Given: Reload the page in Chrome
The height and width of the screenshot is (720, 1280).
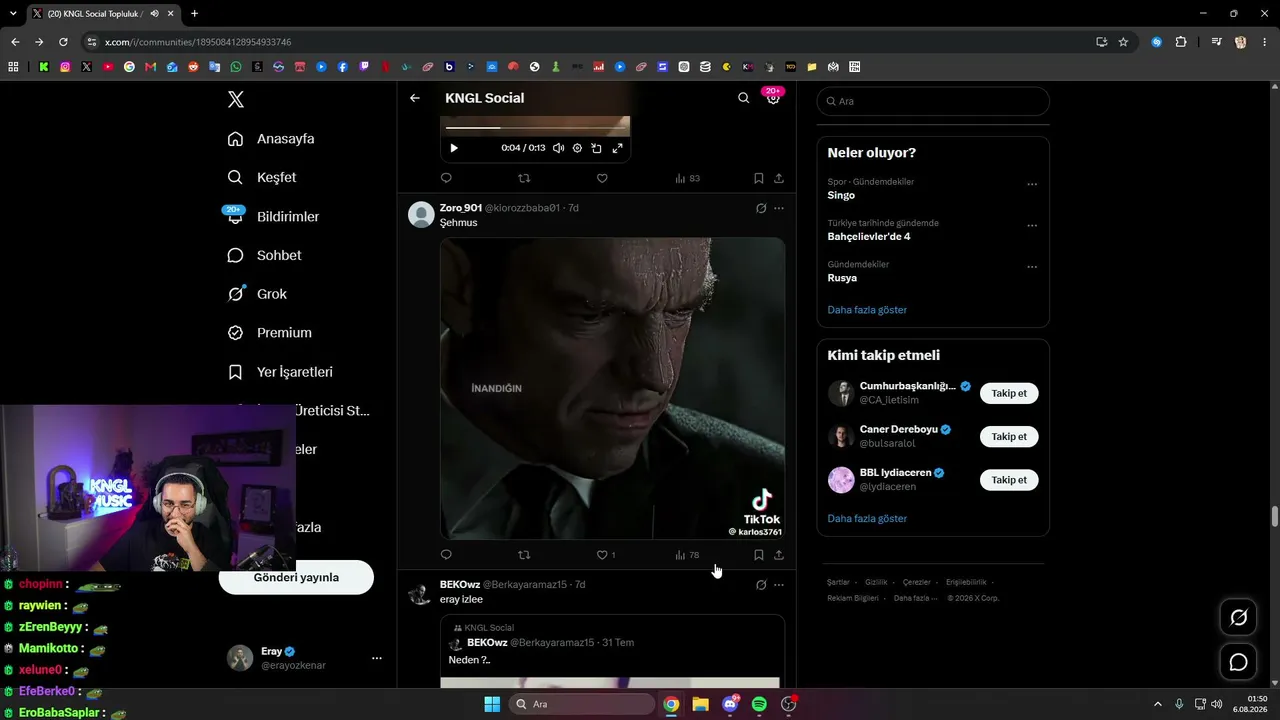Looking at the screenshot, I should click(x=63, y=42).
